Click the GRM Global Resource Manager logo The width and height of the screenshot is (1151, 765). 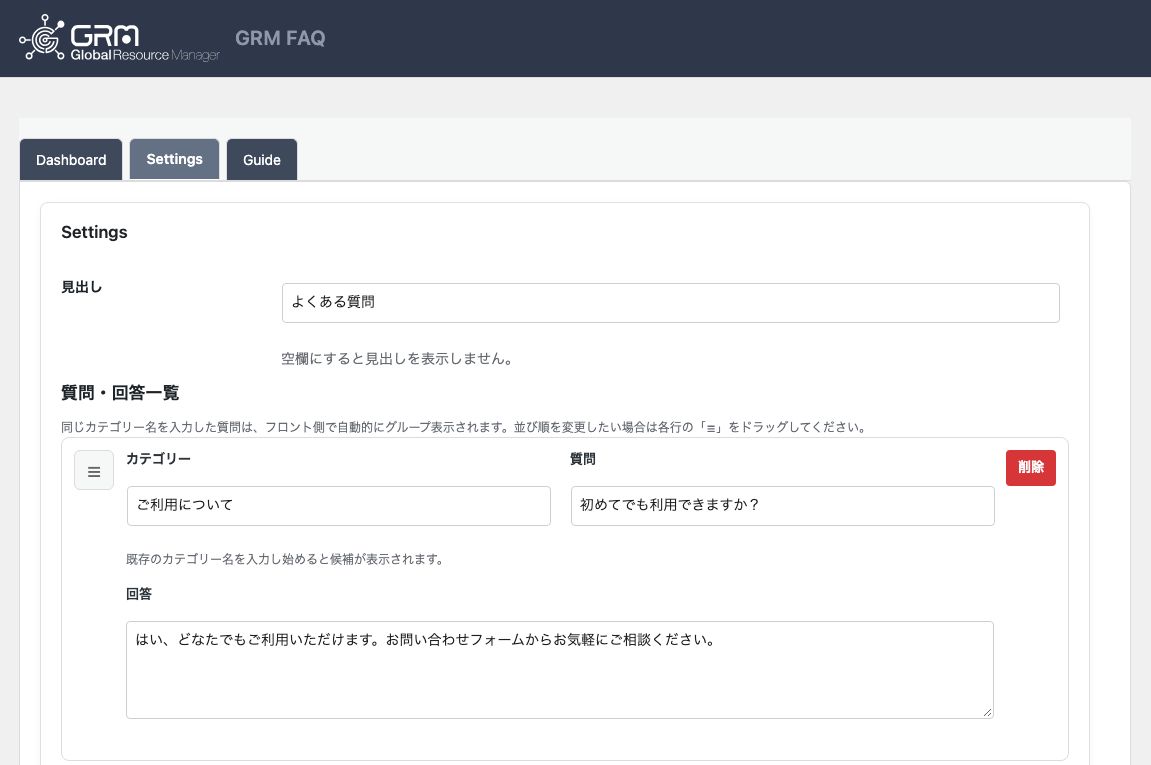120,37
